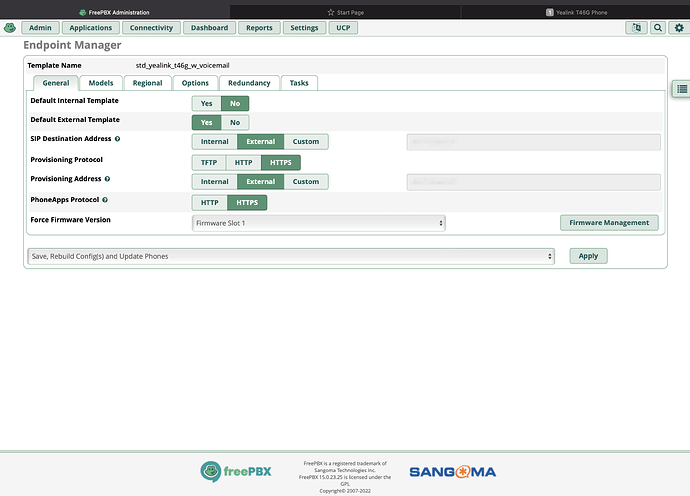This screenshot has height=496, width=690.
Task: Open the settings gear icon in top bar
Action: [x=679, y=28]
